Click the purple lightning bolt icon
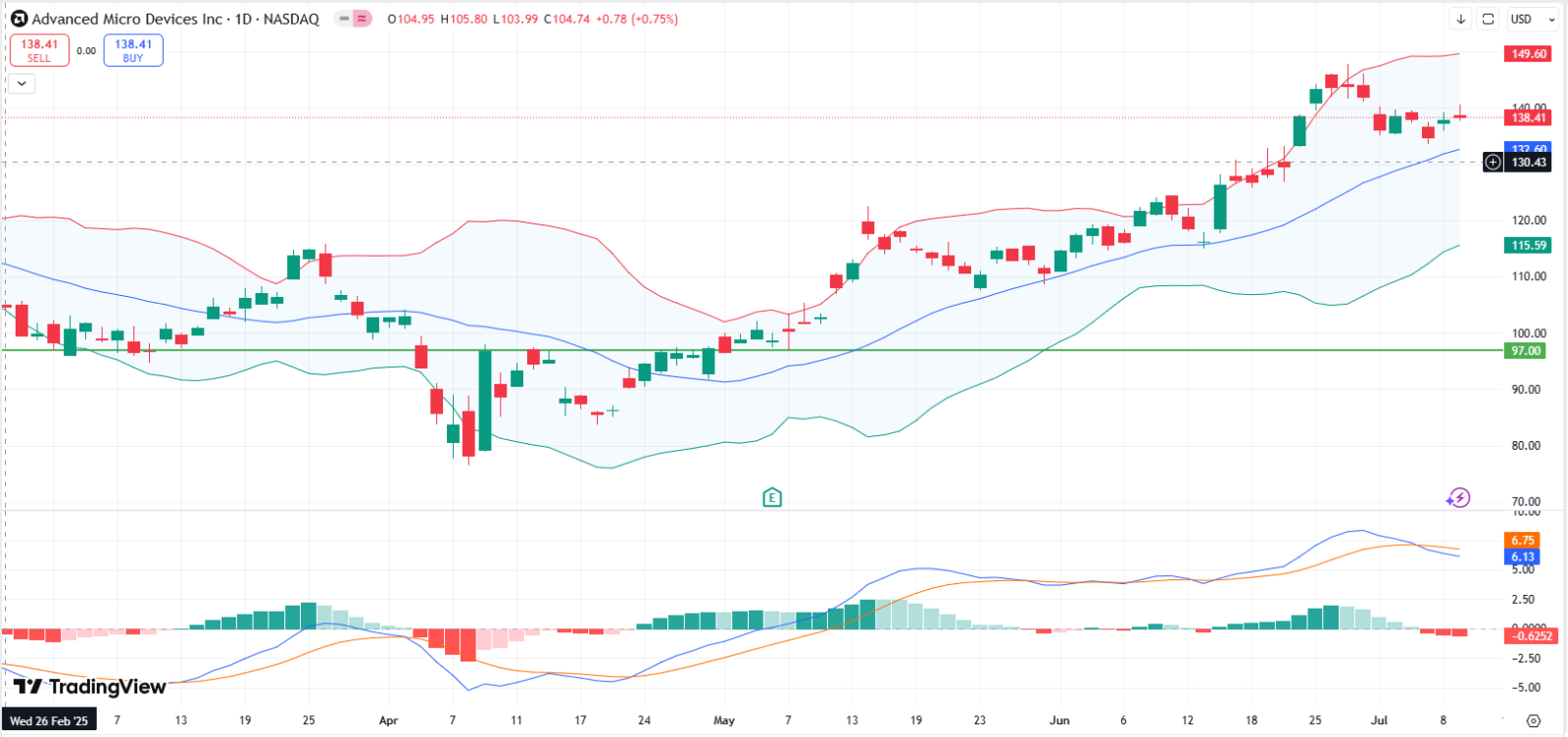 click(1458, 498)
